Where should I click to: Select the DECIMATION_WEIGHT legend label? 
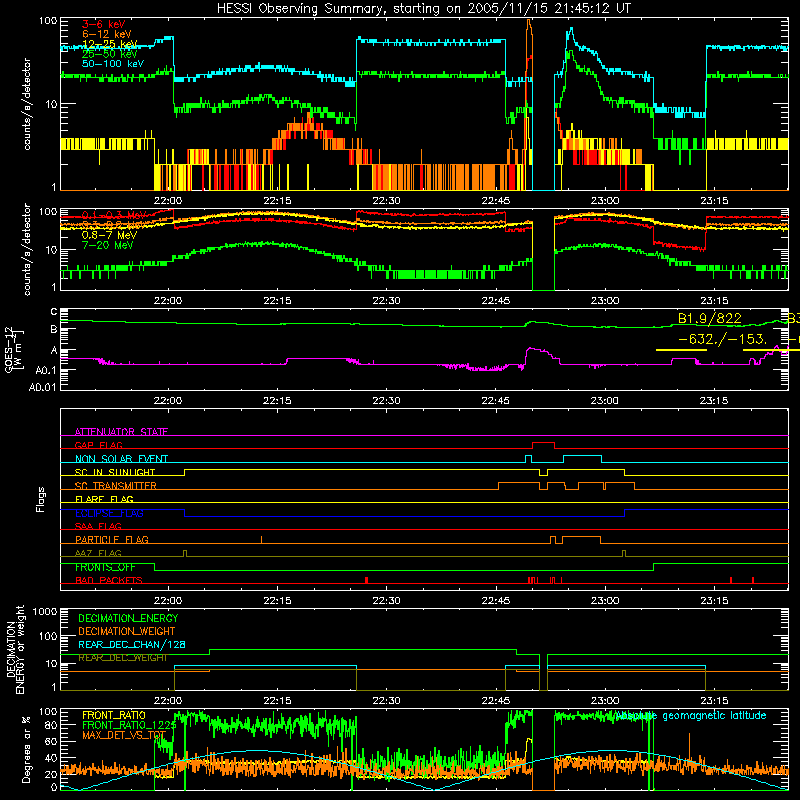127,631
